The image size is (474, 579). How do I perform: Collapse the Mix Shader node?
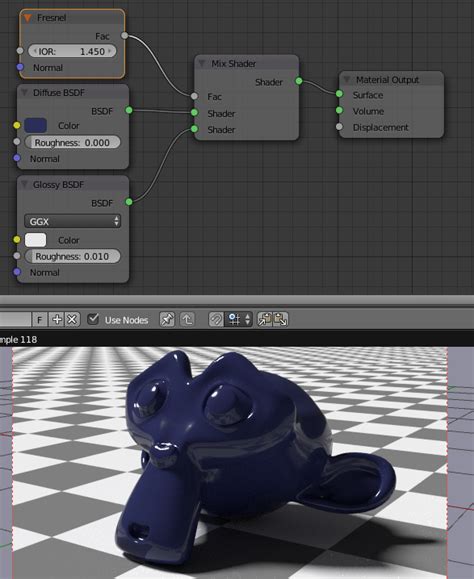202,63
